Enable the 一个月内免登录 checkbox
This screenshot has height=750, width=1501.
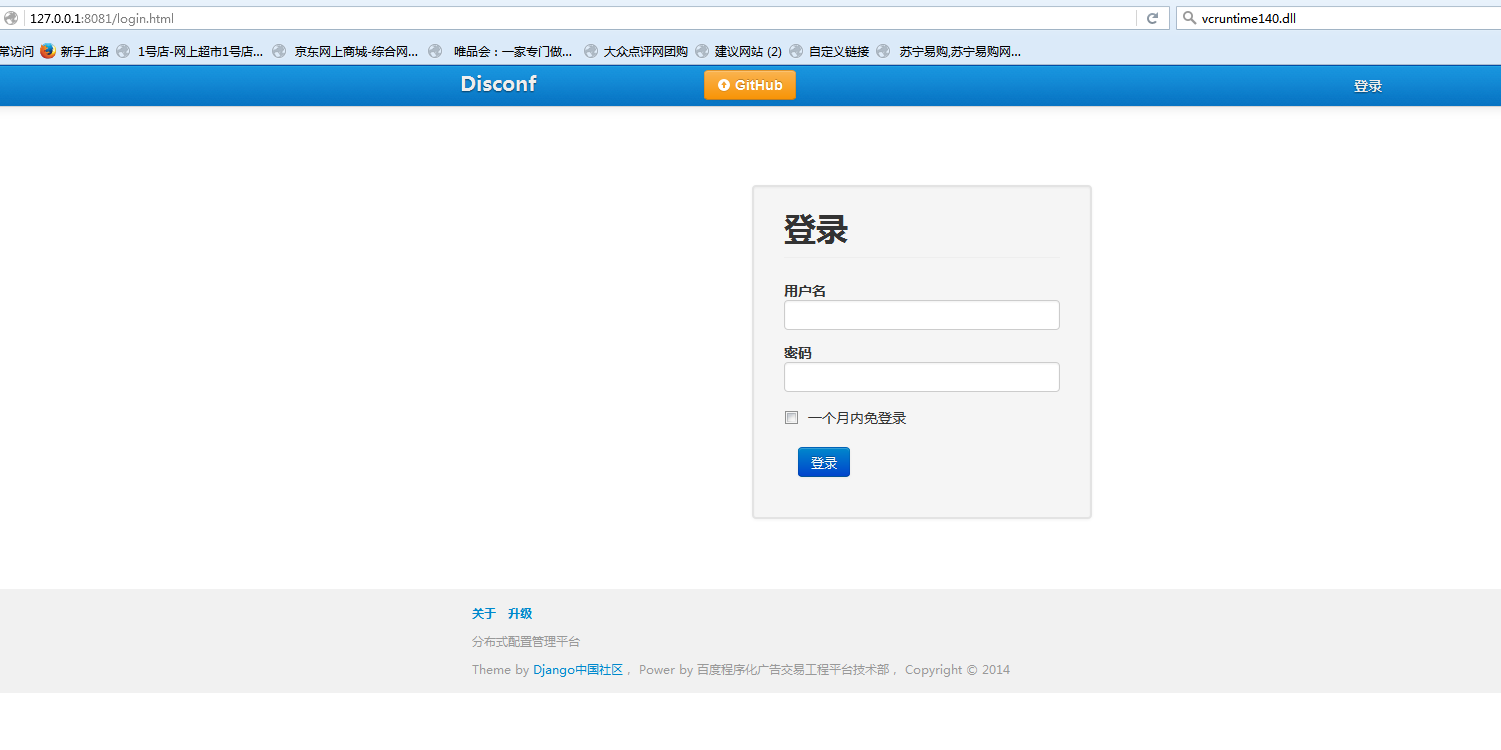coord(791,418)
